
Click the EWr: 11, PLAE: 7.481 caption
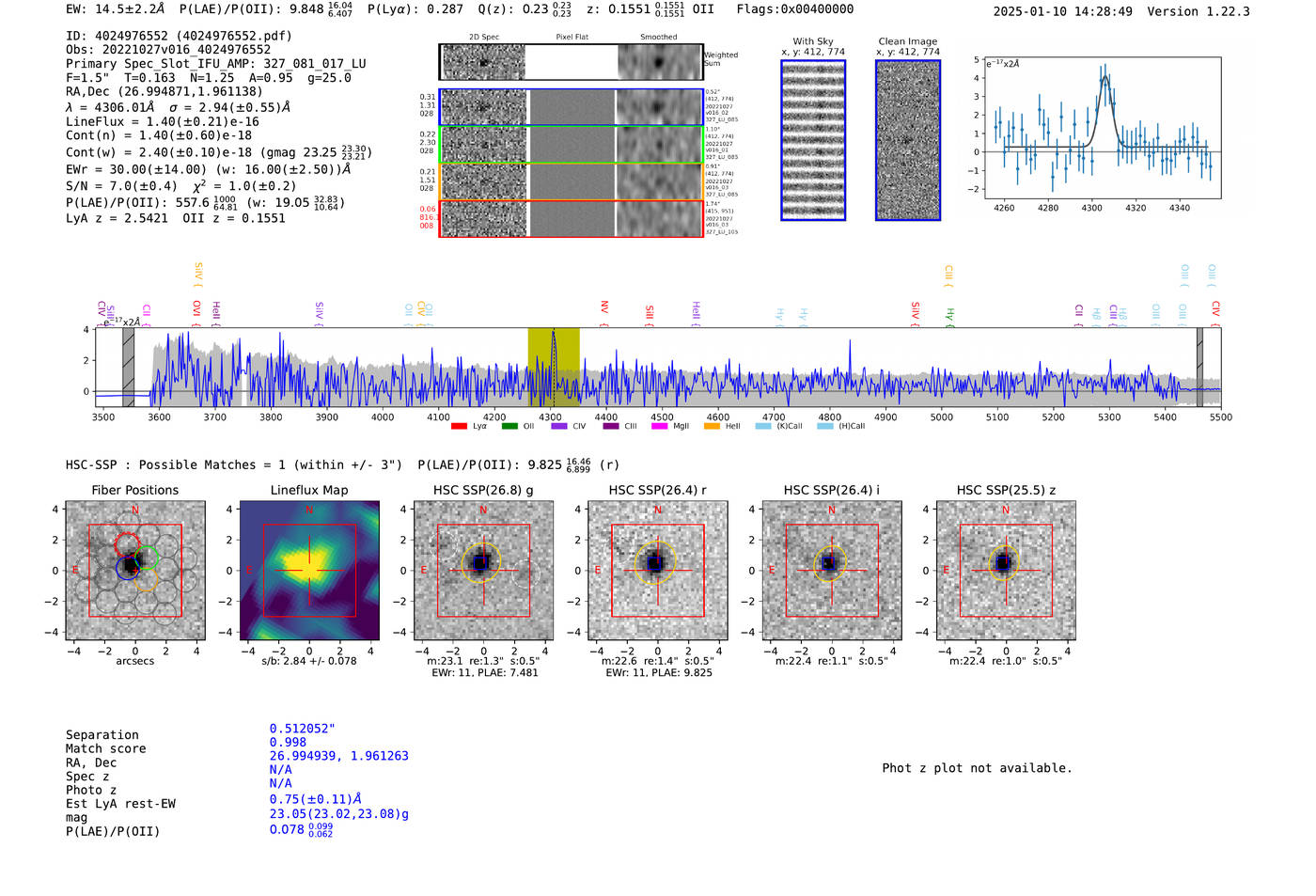(x=485, y=672)
